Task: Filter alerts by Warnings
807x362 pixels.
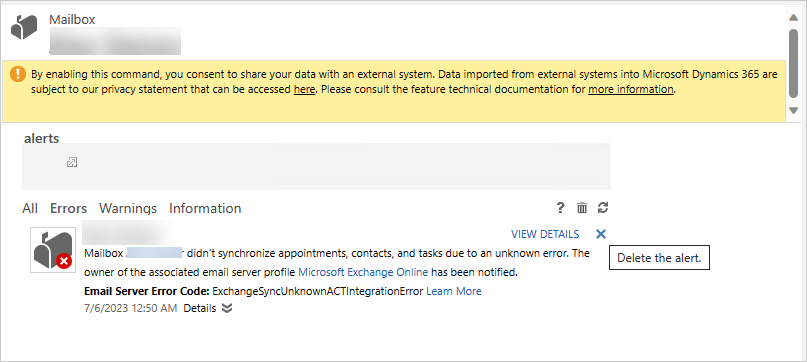Action: coord(128,208)
